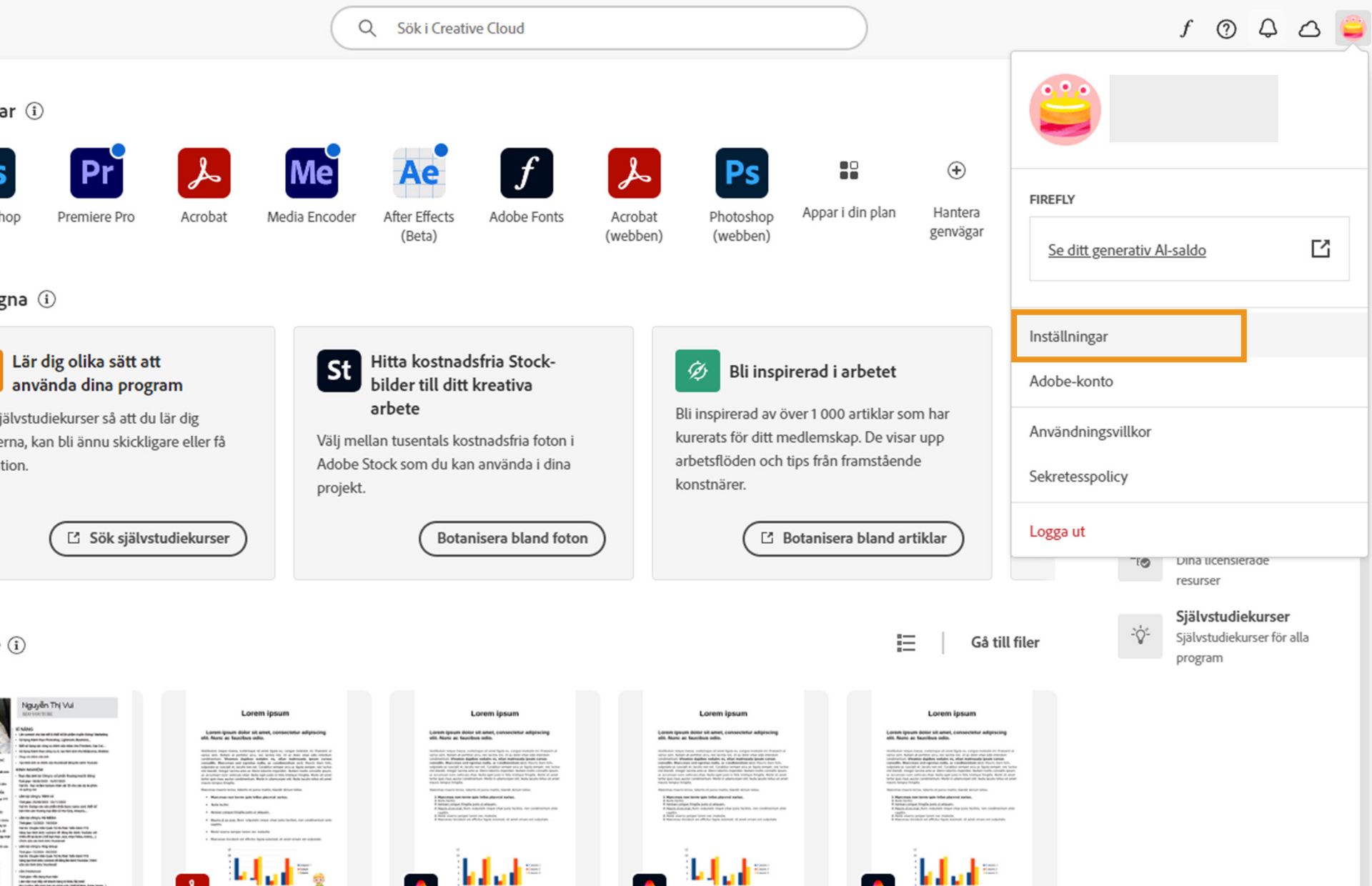Open Se ditt generativ AI-saldo link
The image size is (1372, 886).
coord(1126,250)
